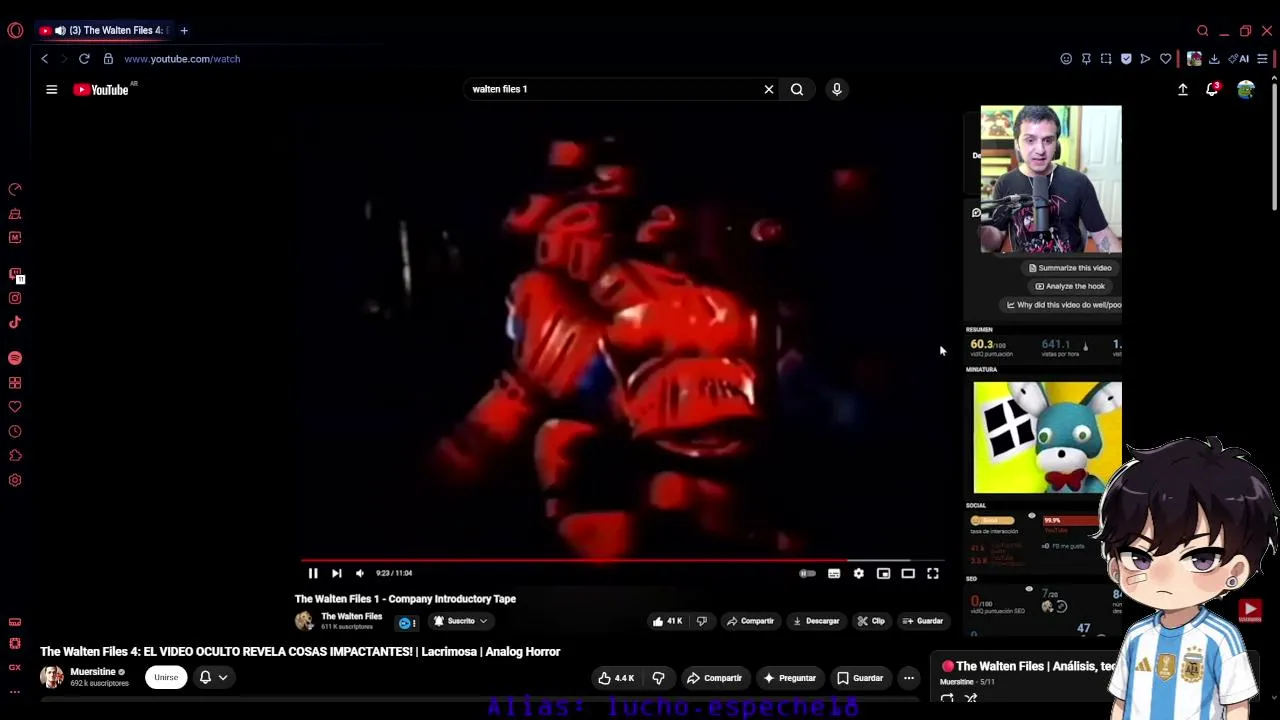Screen dimensions: 1280x720
Task: Click the Descargar button
Action: pos(816,621)
